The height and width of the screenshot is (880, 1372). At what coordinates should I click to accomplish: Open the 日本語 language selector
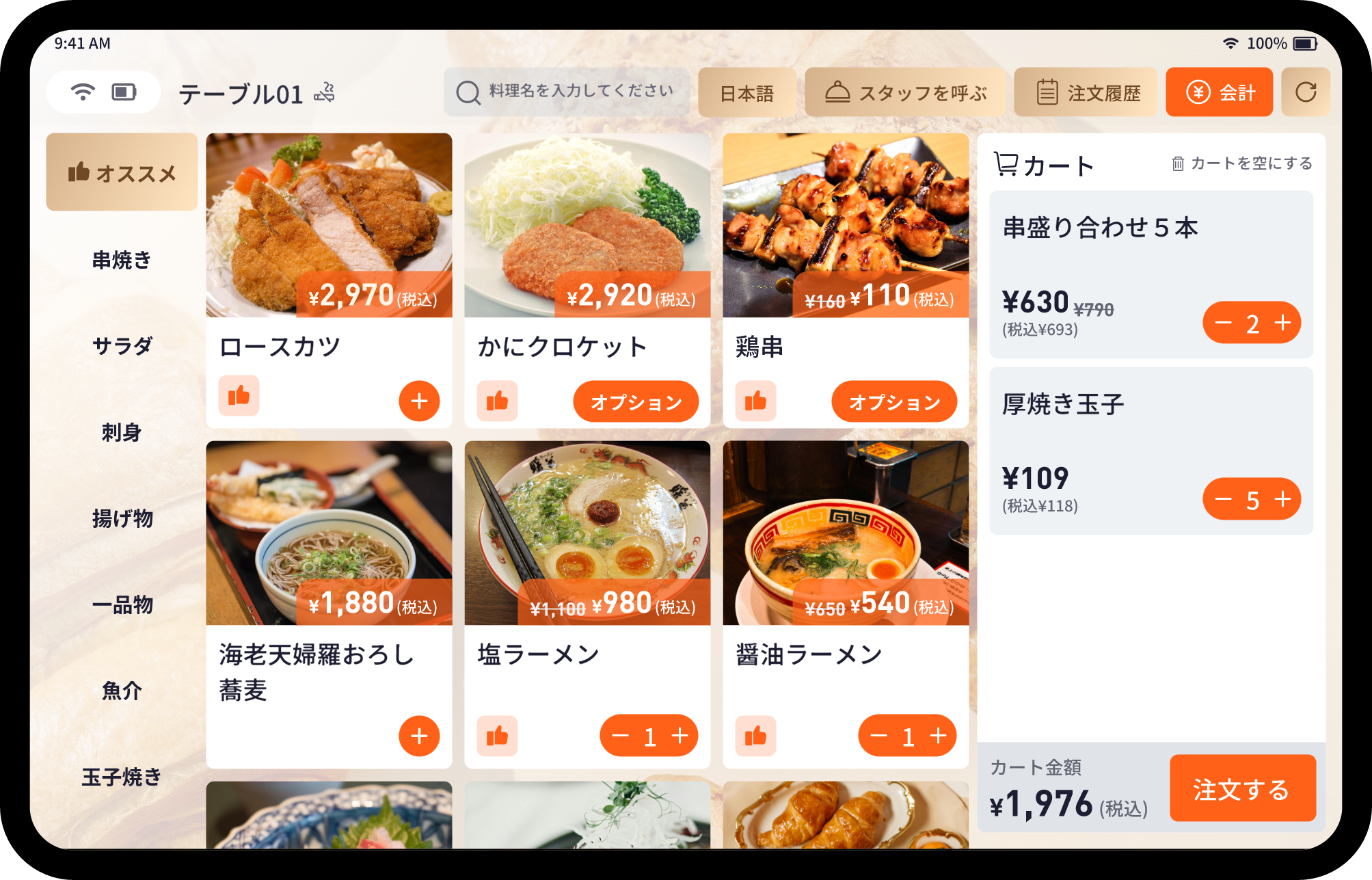[x=746, y=92]
